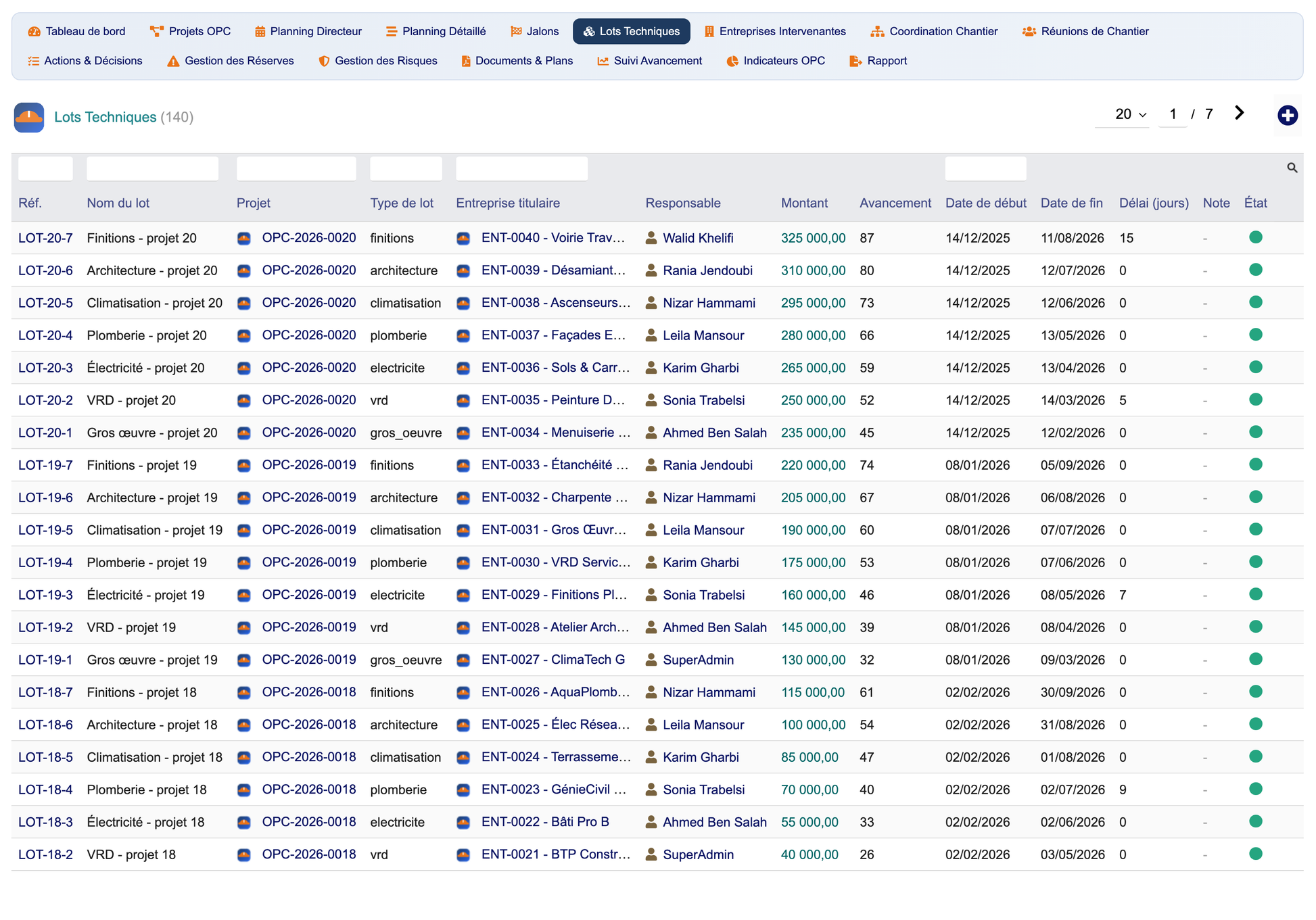Click project icon in LOT-20-6 row
Image resolution: width=1316 pixels, height=920 pixels.
point(244,270)
